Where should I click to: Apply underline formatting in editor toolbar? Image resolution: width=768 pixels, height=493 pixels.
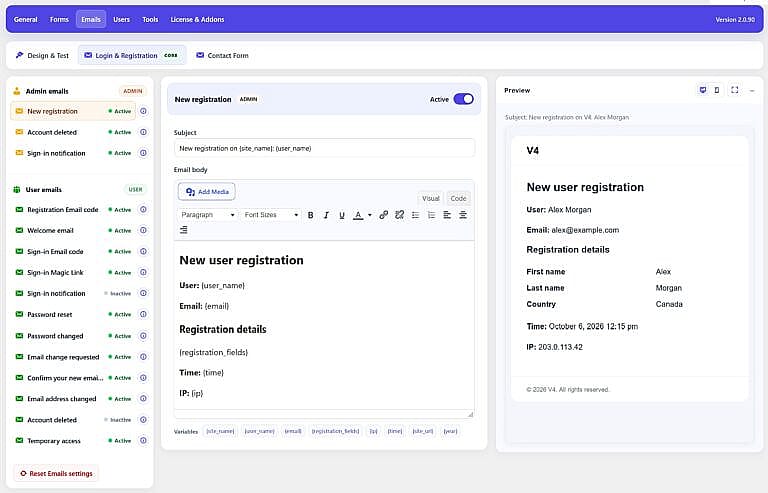(342, 215)
